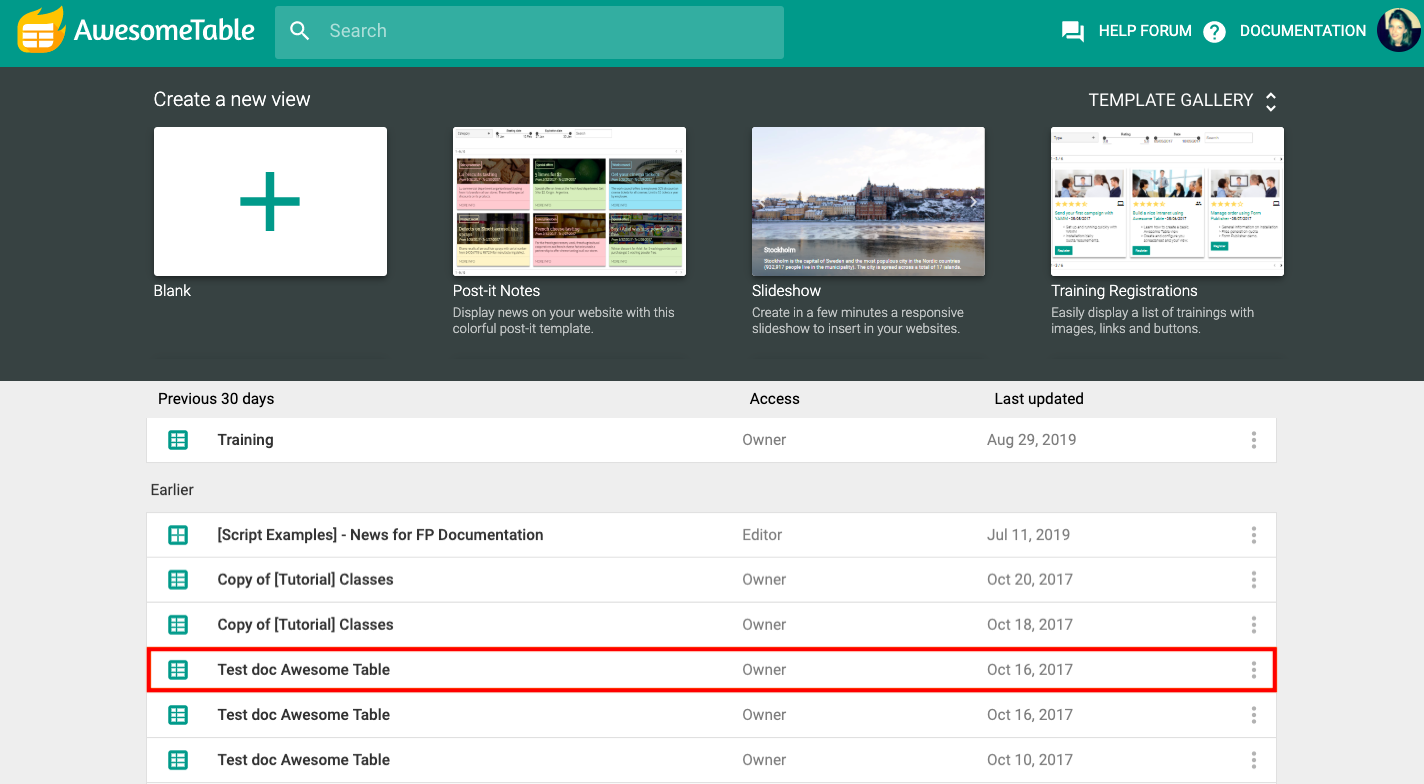1424x784 pixels.
Task: Open the user account avatar
Action: click(x=1398, y=31)
